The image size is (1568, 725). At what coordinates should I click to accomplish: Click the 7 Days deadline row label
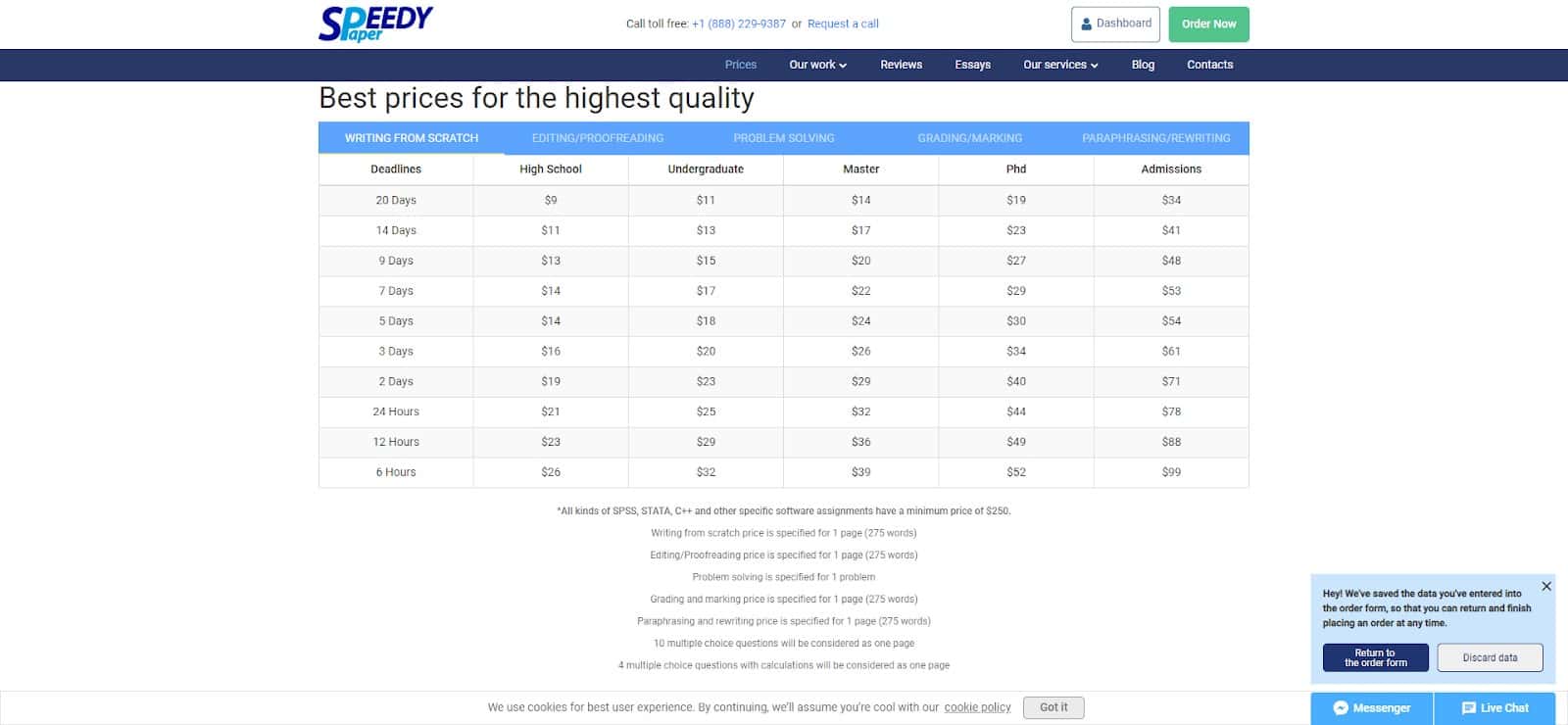tap(396, 291)
